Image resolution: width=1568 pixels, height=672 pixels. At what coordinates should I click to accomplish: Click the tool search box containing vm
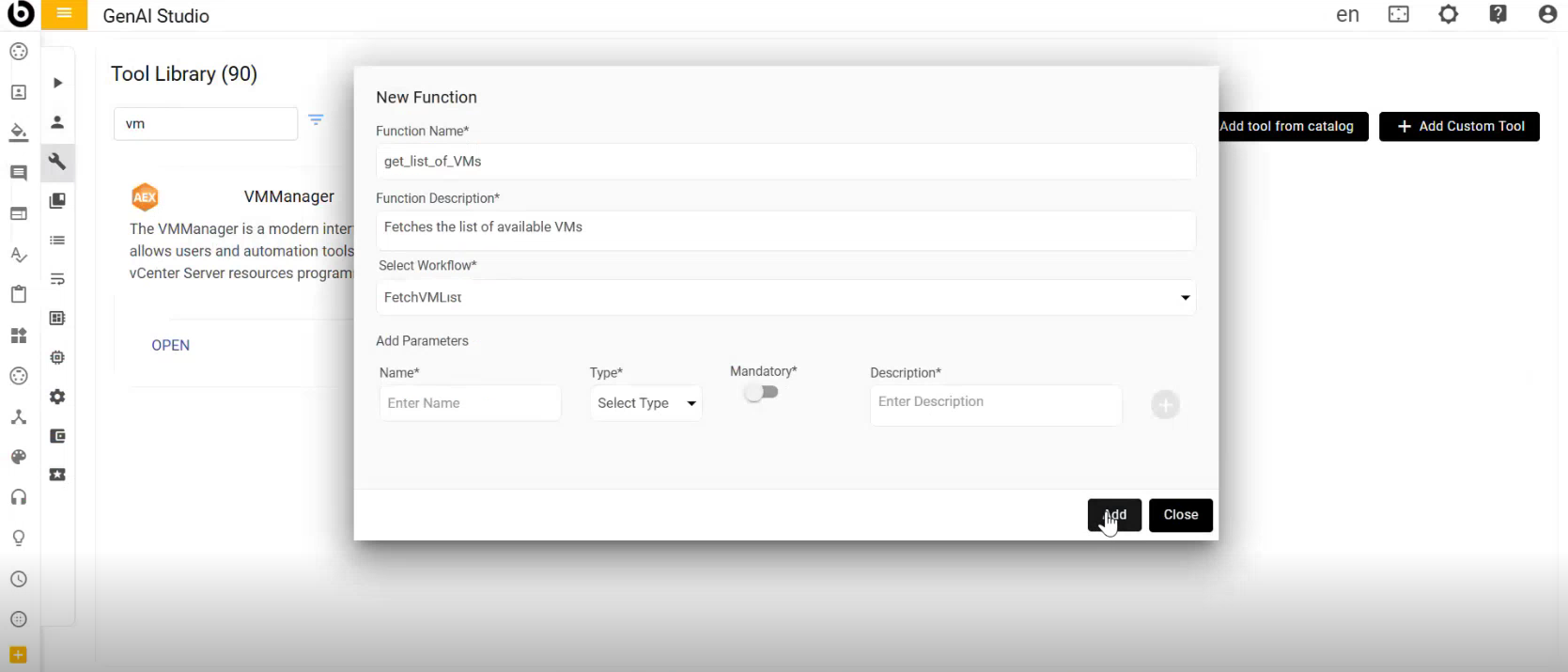pyautogui.click(x=206, y=123)
